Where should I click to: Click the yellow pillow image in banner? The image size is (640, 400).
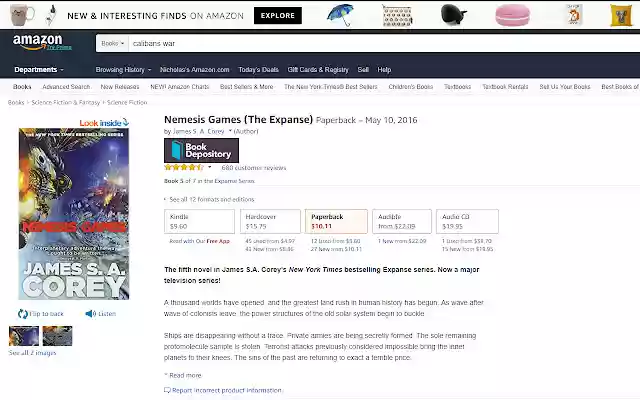click(621, 15)
